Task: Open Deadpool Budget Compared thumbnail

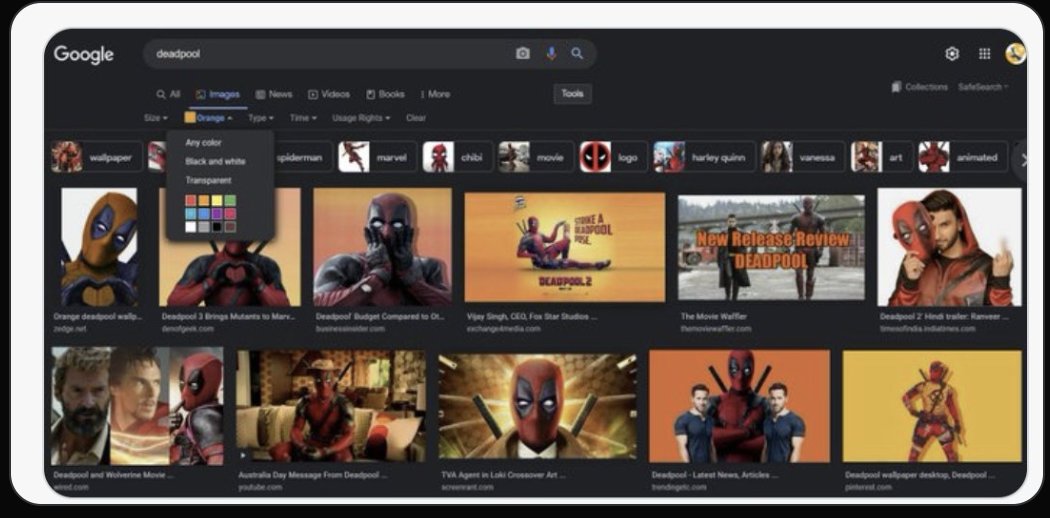Action: pyautogui.click(x=382, y=247)
